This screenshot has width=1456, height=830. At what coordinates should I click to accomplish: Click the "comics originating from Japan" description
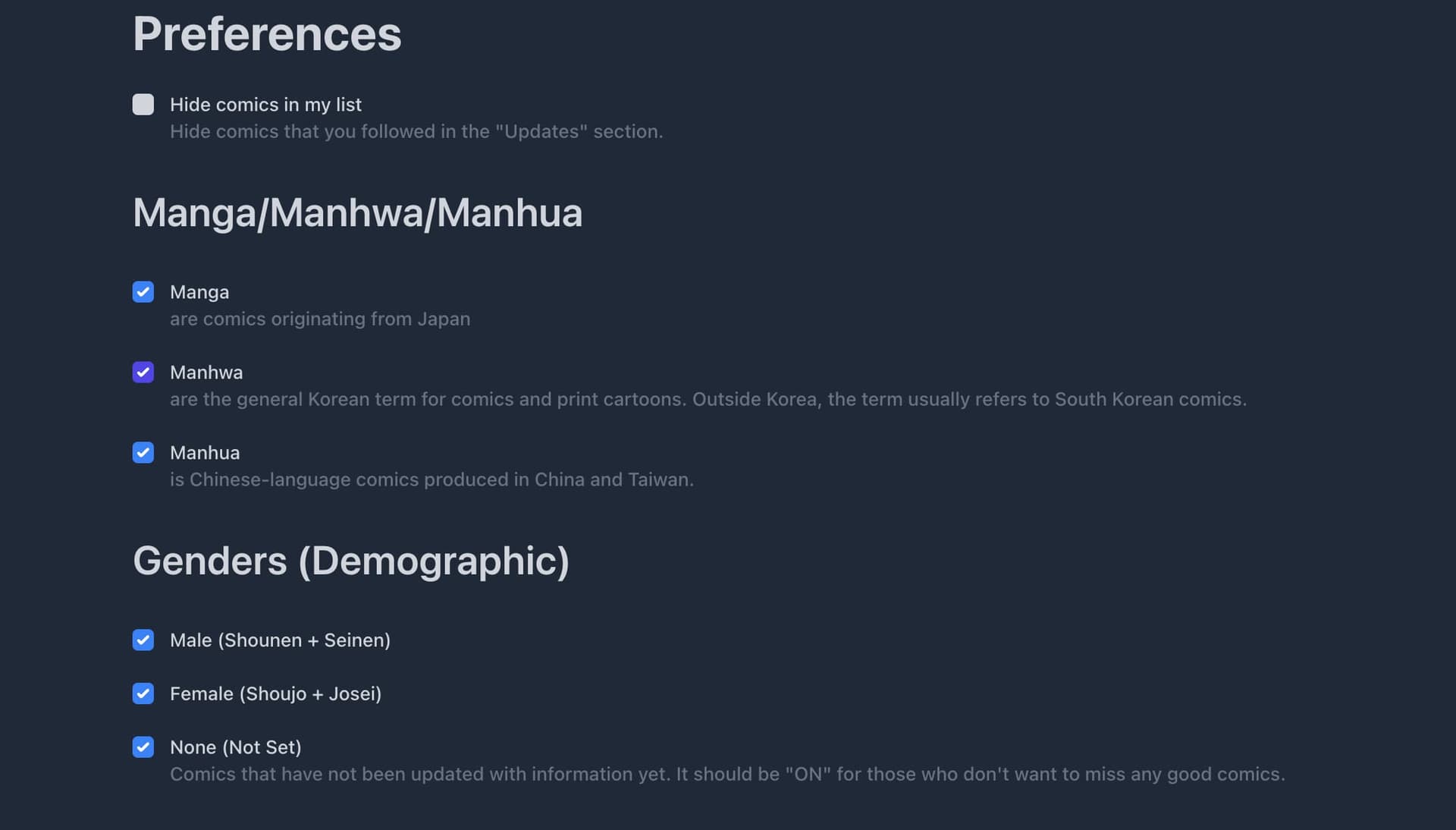click(x=320, y=319)
